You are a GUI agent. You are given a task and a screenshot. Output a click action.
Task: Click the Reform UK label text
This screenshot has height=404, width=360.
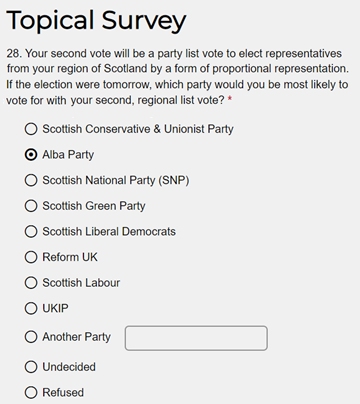tap(70, 257)
